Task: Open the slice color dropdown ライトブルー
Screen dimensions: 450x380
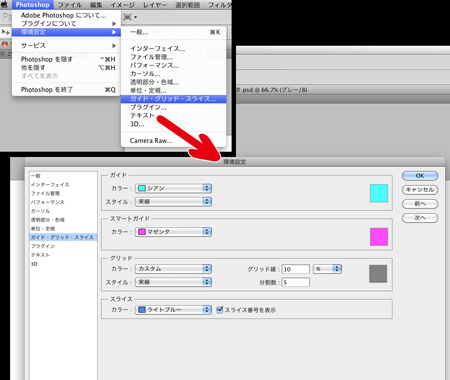Action: click(x=173, y=310)
